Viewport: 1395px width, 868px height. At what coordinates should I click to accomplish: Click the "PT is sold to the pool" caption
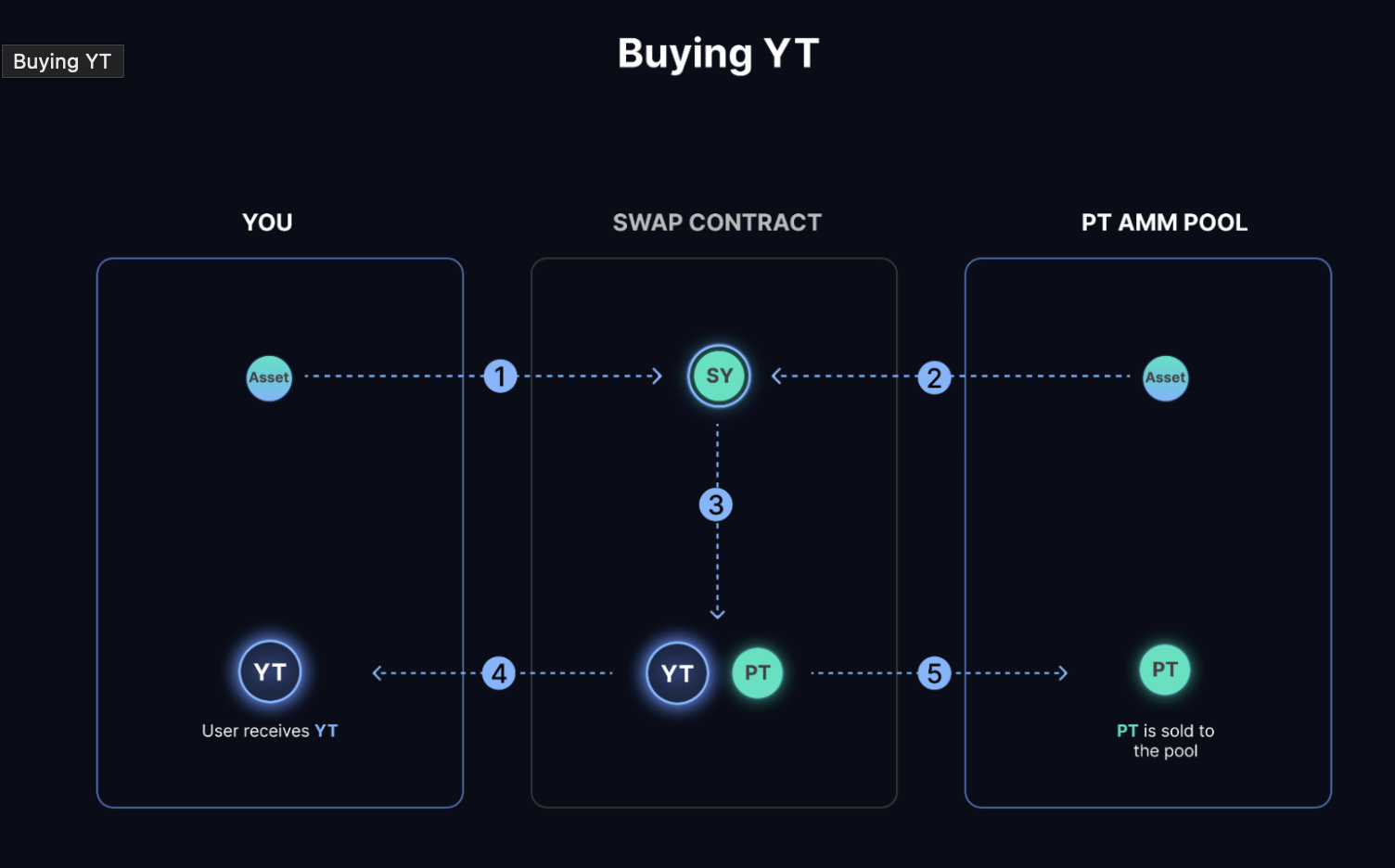(1165, 741)
